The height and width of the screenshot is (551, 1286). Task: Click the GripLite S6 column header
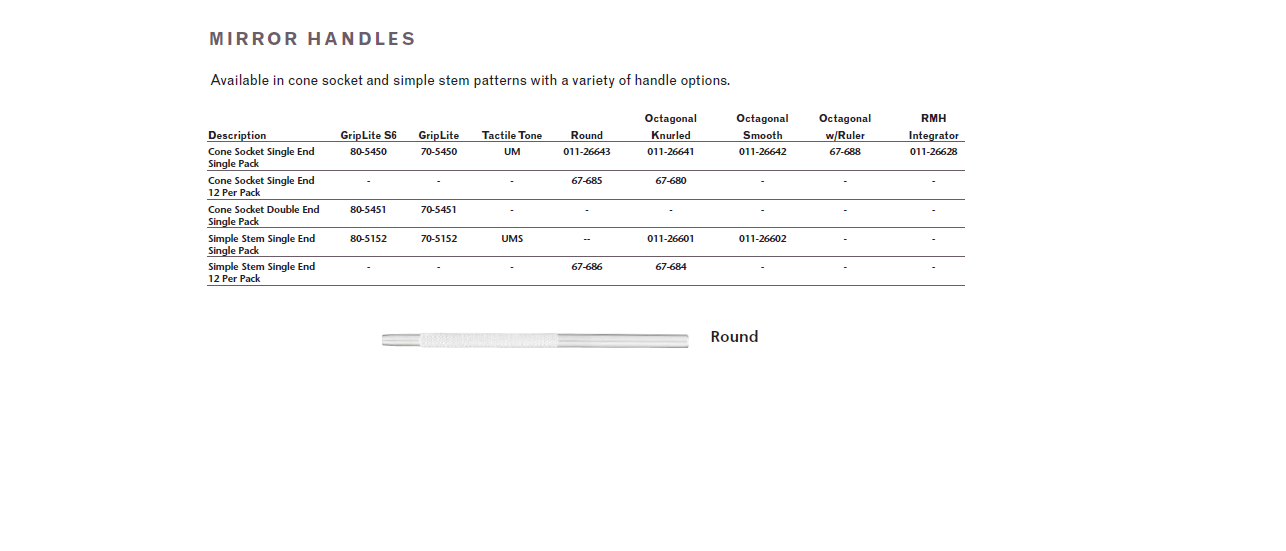pos(368,135)
